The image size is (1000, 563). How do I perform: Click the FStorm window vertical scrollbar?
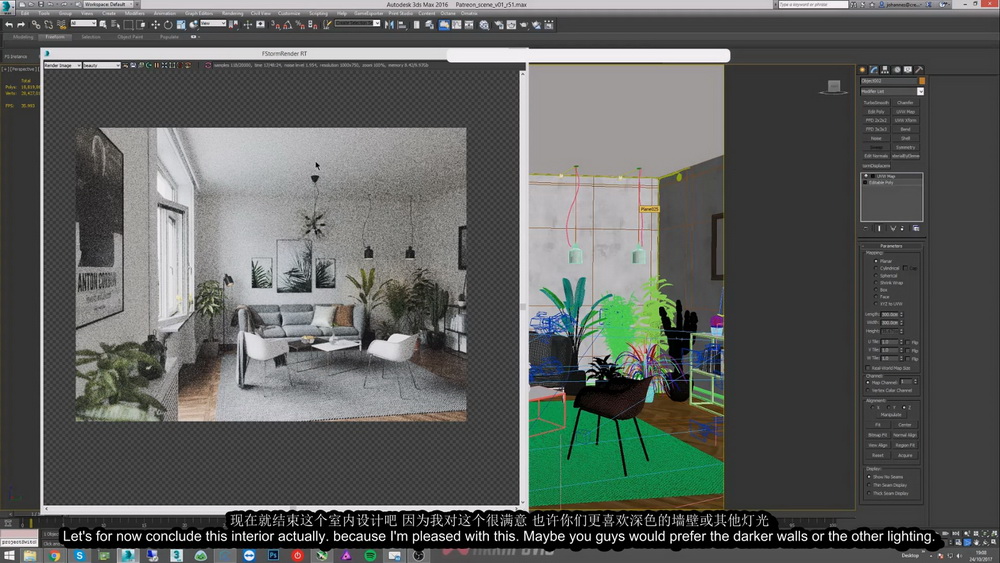point(524,287)
